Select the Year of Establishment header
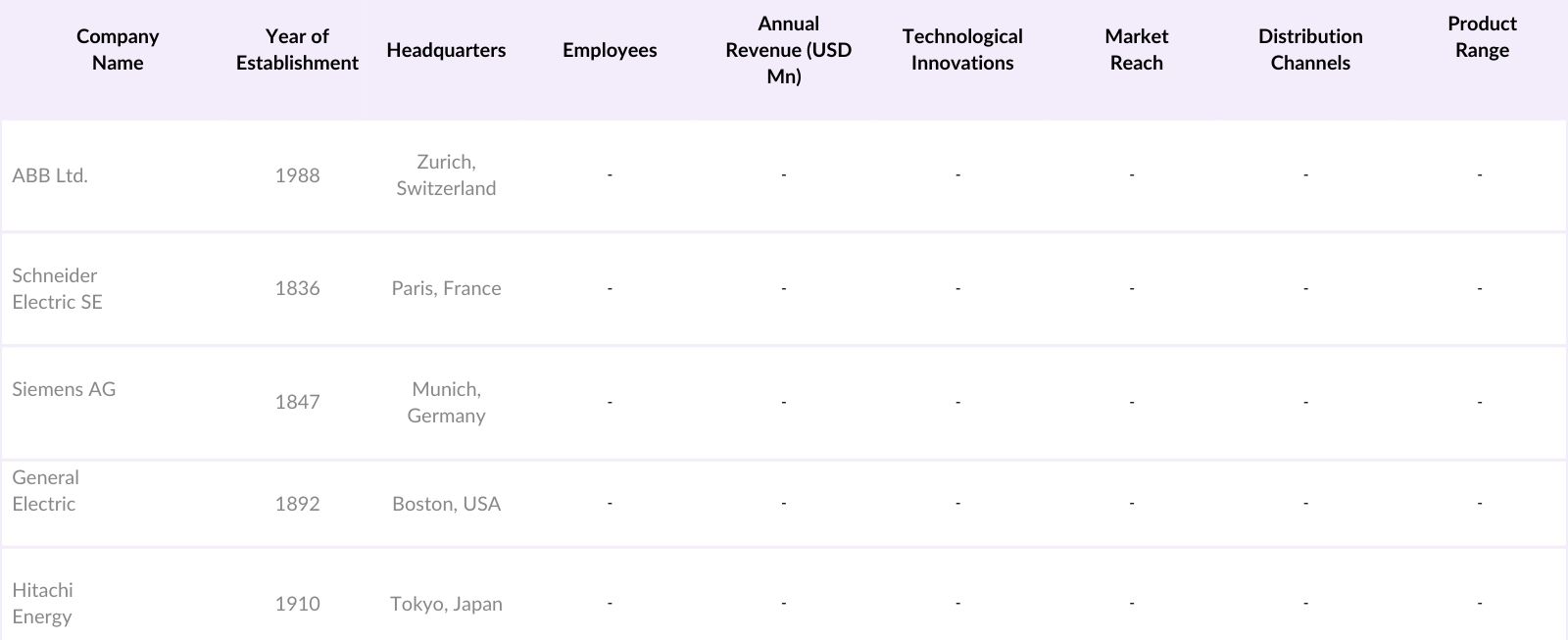 point(297,49)
